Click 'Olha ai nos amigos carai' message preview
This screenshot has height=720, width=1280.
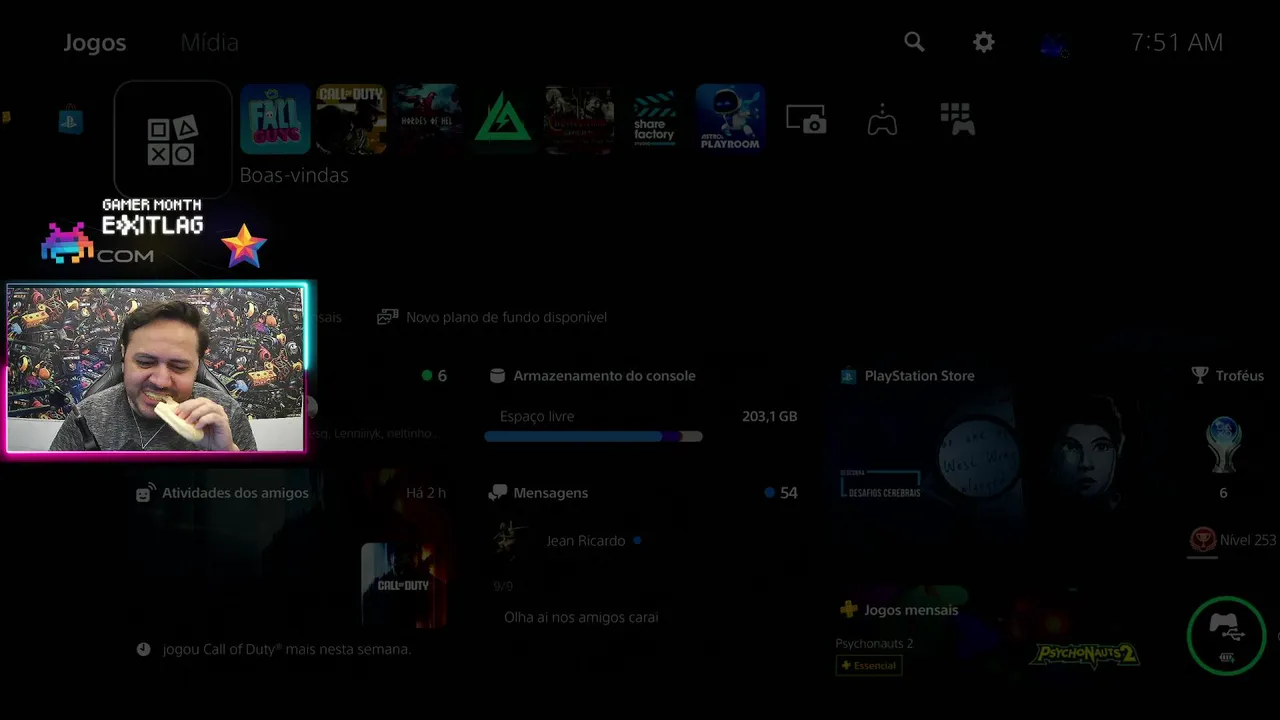click(x=581, y=617)
